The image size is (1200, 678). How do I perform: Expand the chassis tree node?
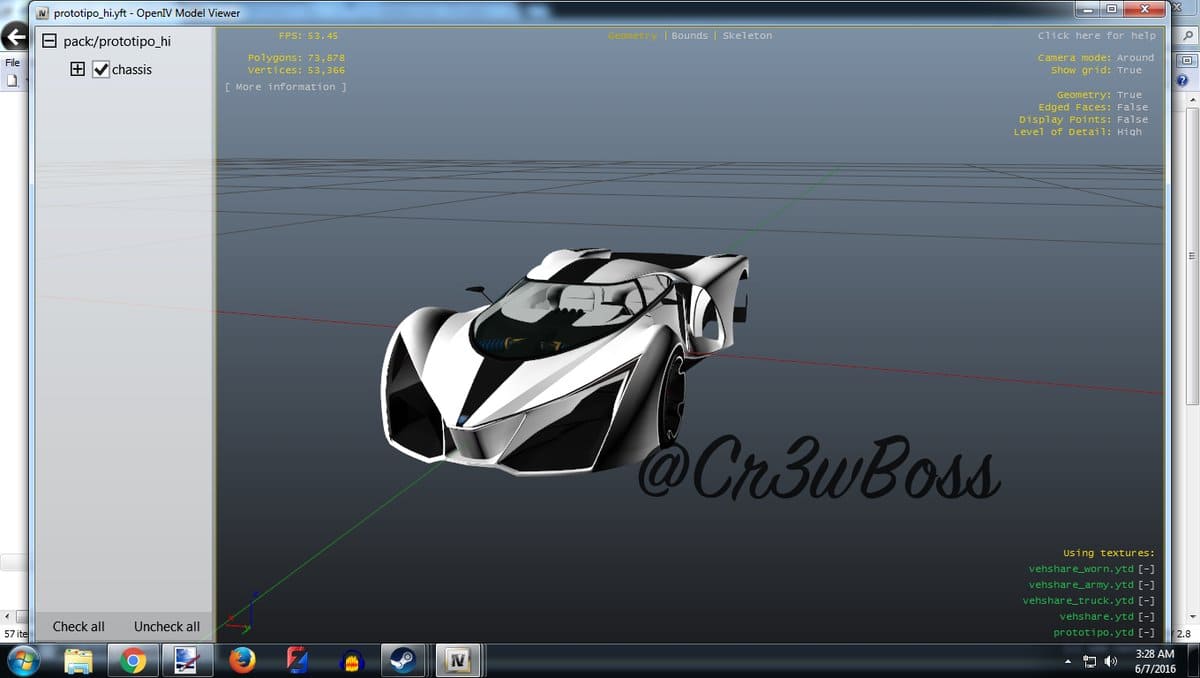pyautogui.click(x=78, y=70)
